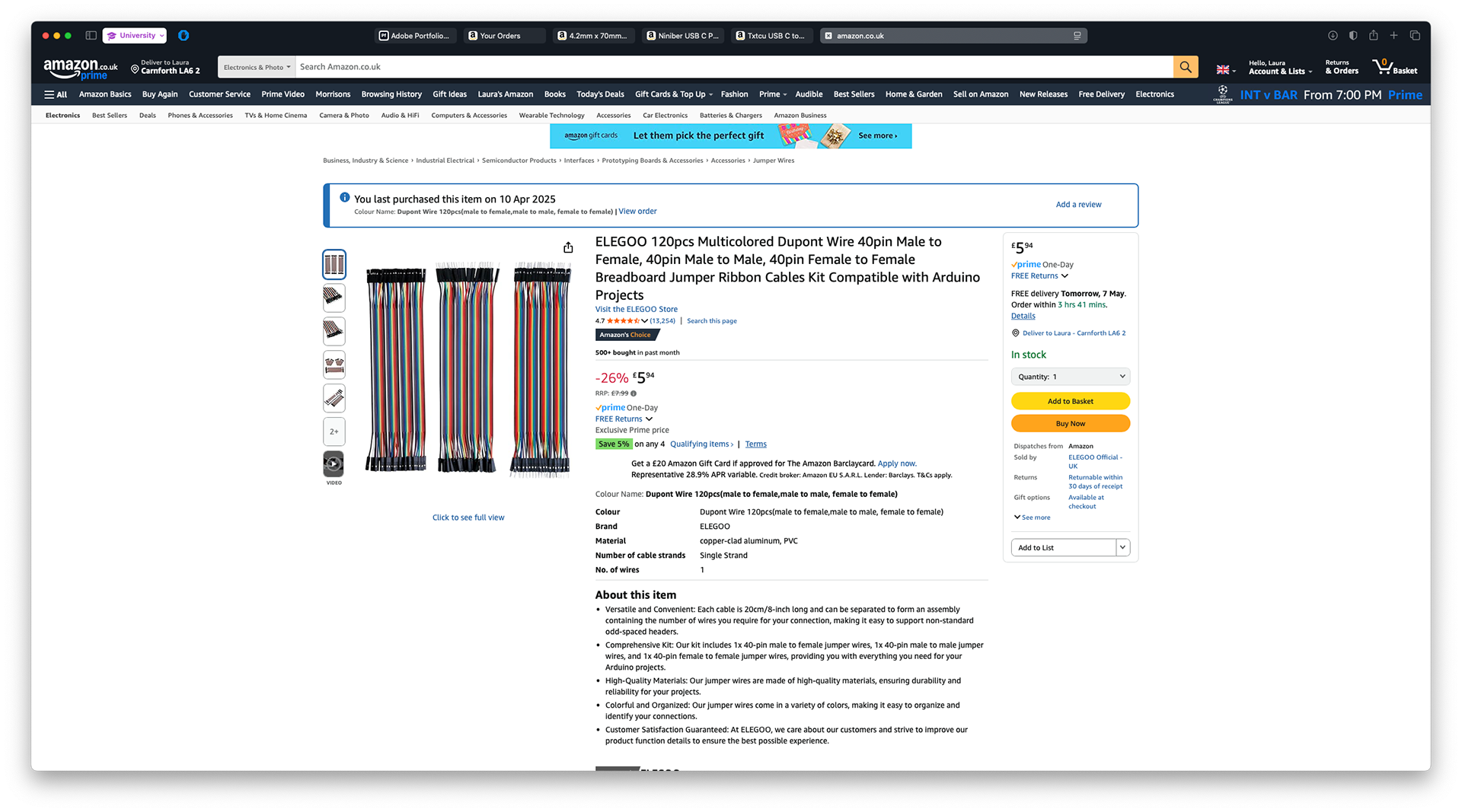Click to see full view link
Screen dimensions: 1462x812
coord(468,517)
